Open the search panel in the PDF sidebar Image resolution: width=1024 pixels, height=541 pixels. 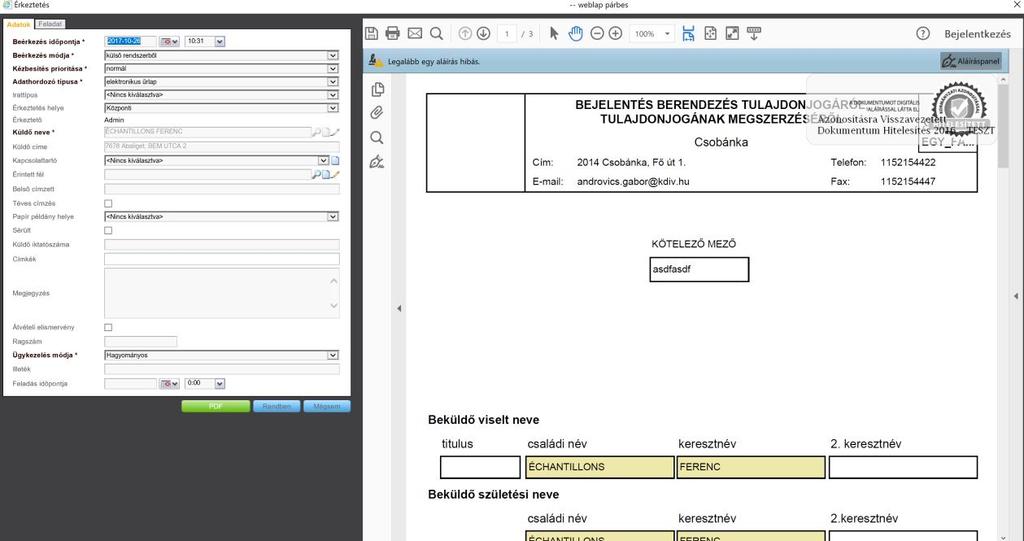tap(377, 137)
